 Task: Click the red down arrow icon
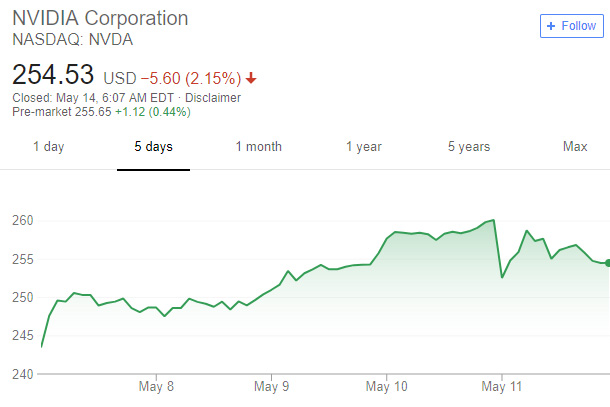(250, 77)
